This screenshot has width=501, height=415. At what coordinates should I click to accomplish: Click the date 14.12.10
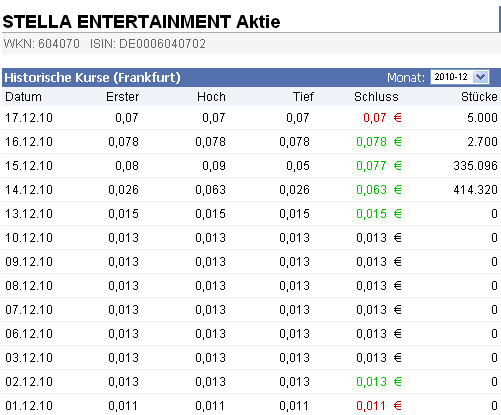[x=29, y=190]
